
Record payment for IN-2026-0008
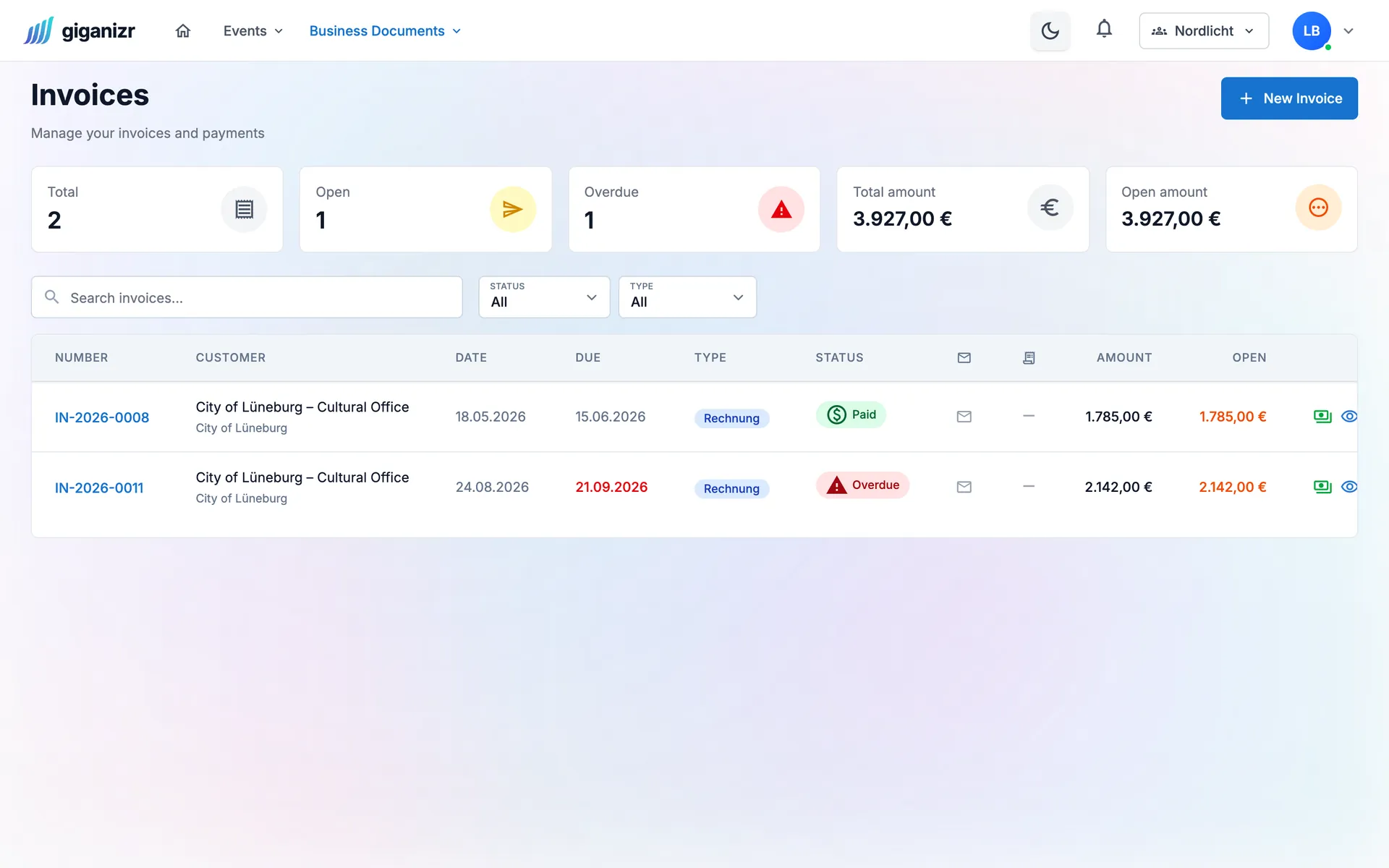[x=1322, y=417]
